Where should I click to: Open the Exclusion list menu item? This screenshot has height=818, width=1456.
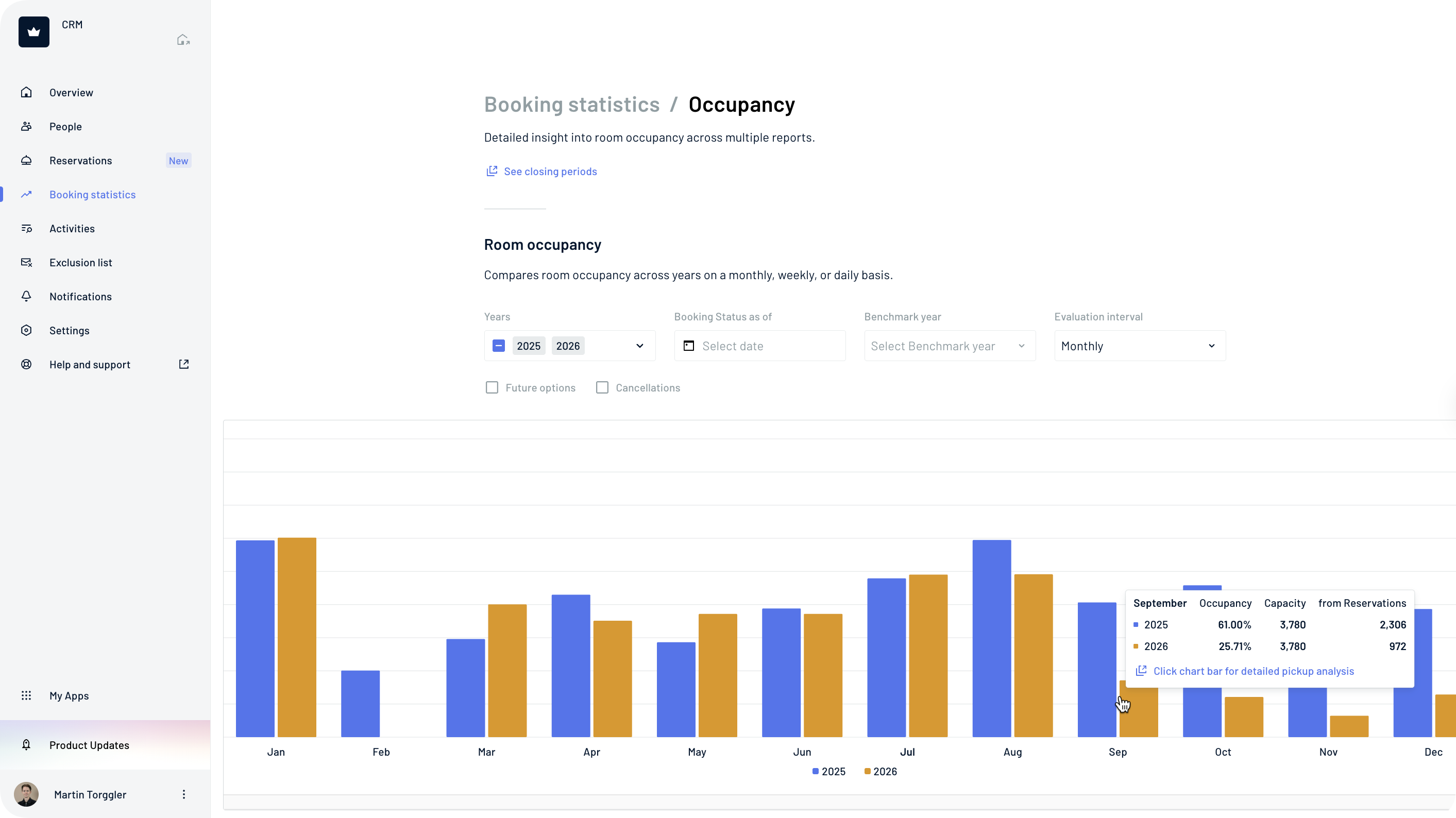(x=105, y=262)
